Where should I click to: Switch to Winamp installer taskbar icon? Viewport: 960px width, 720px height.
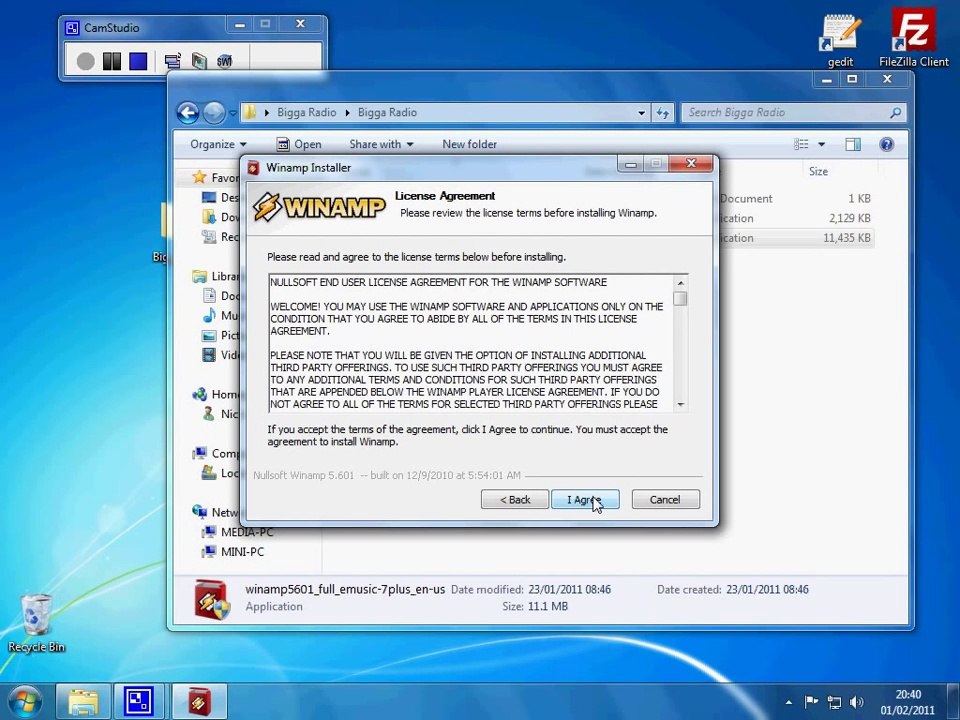click(199, 702)
